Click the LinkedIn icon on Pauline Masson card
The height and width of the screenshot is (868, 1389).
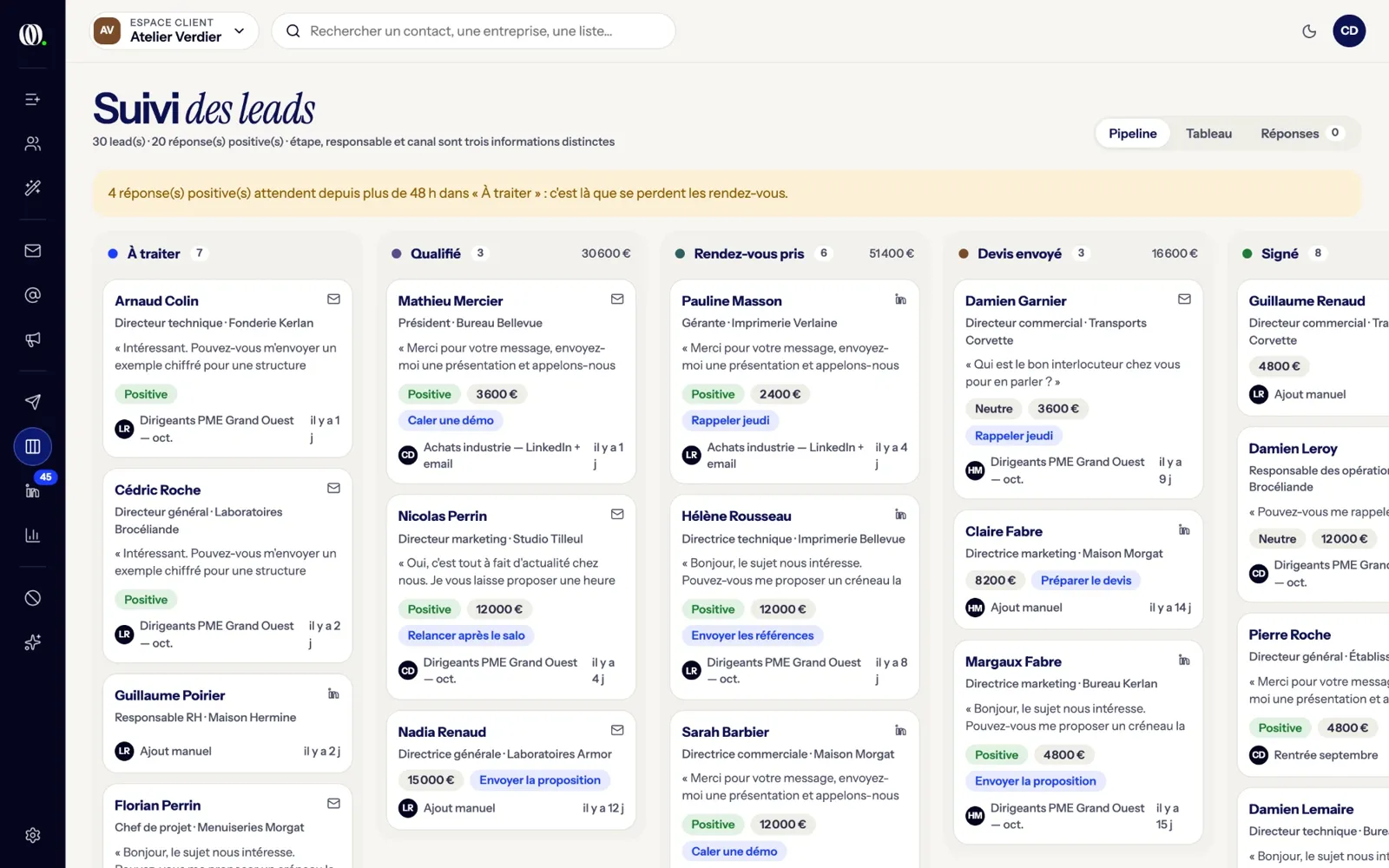point(900,299)
